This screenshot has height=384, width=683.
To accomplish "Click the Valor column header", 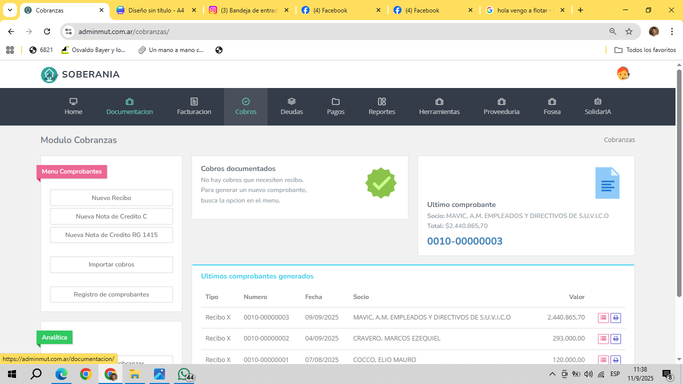I will click(576, 297).
